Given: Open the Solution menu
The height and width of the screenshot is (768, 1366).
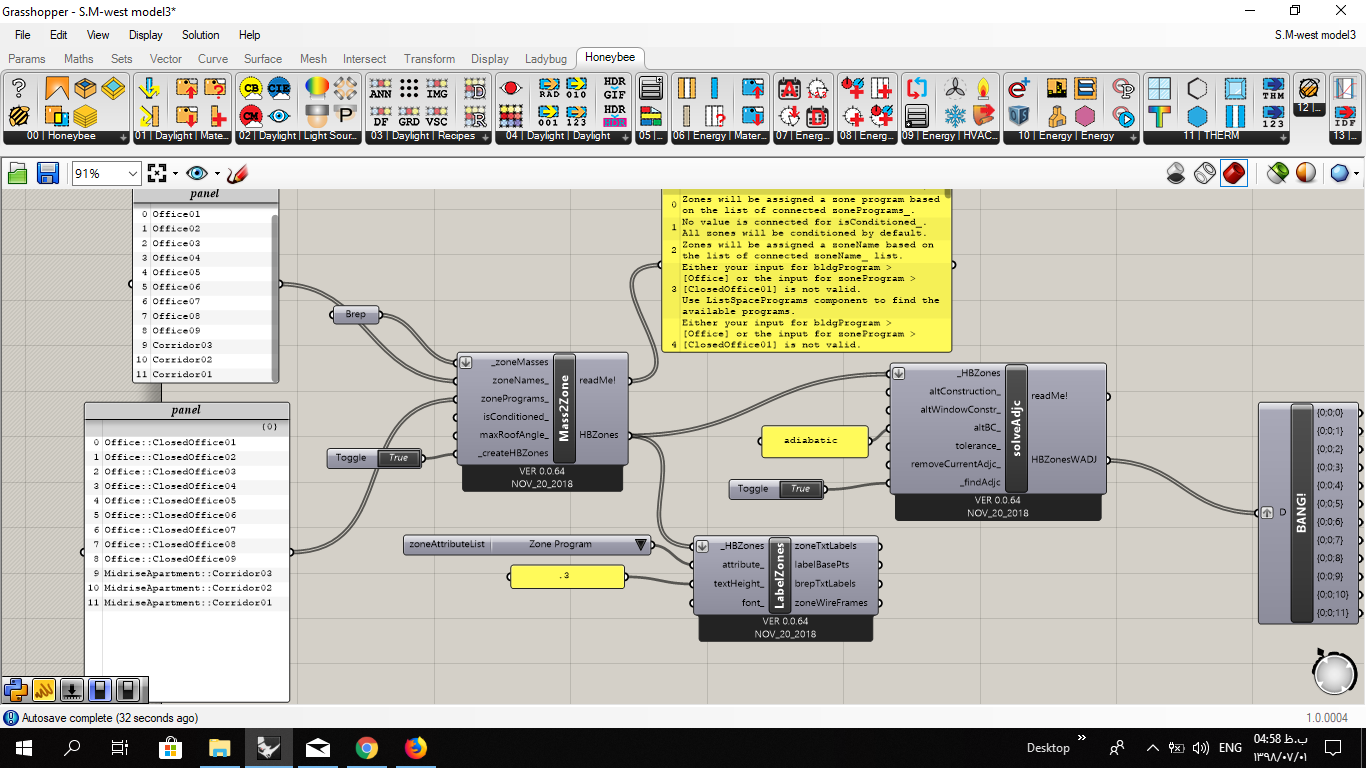Looking at the screenshot, I should coord(201,35).
